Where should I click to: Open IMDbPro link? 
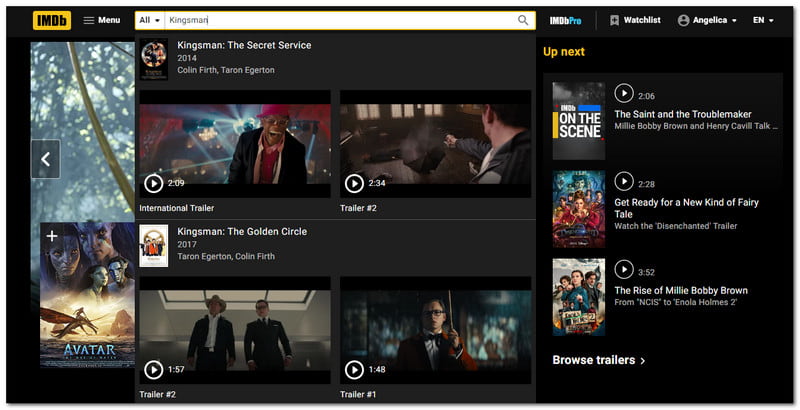pyautogui.click(x=565, y=20)
